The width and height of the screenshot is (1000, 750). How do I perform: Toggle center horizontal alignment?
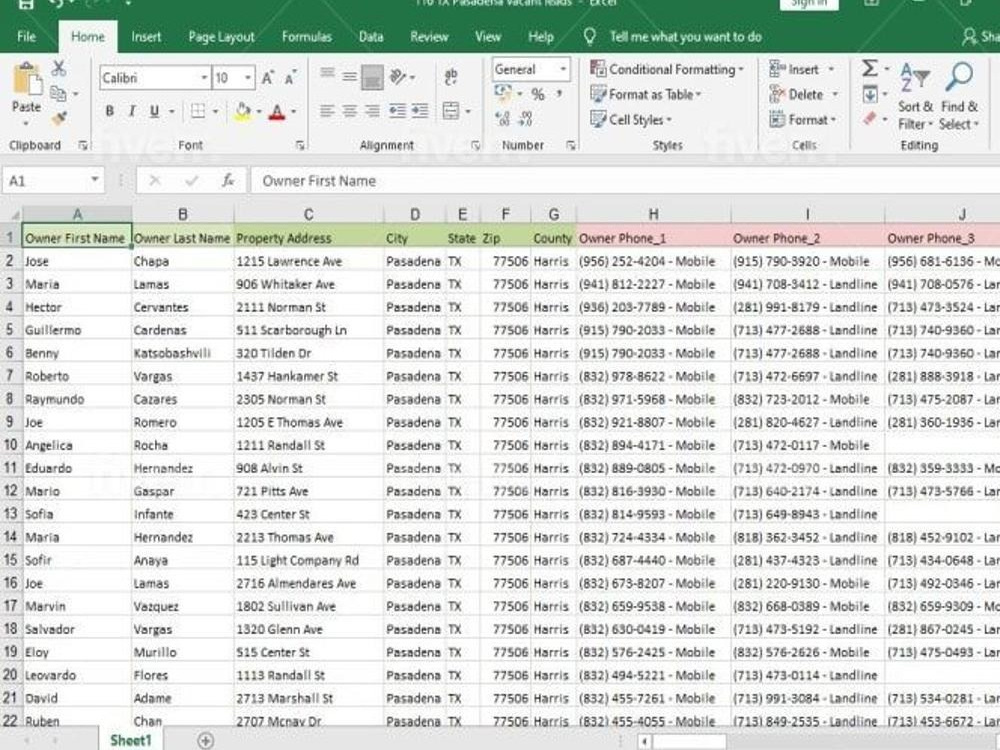coord(349,111)
